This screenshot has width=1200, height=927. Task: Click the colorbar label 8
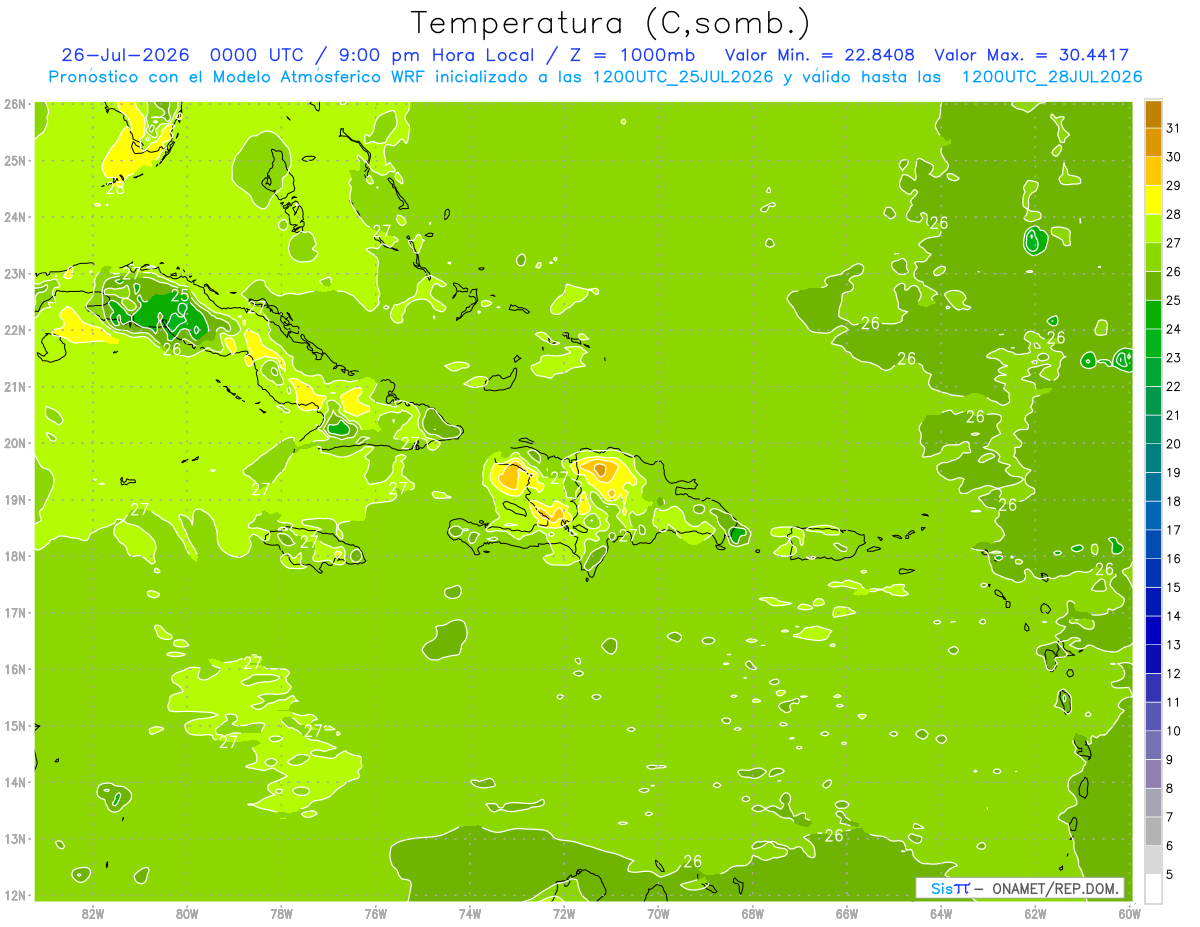1170,788
